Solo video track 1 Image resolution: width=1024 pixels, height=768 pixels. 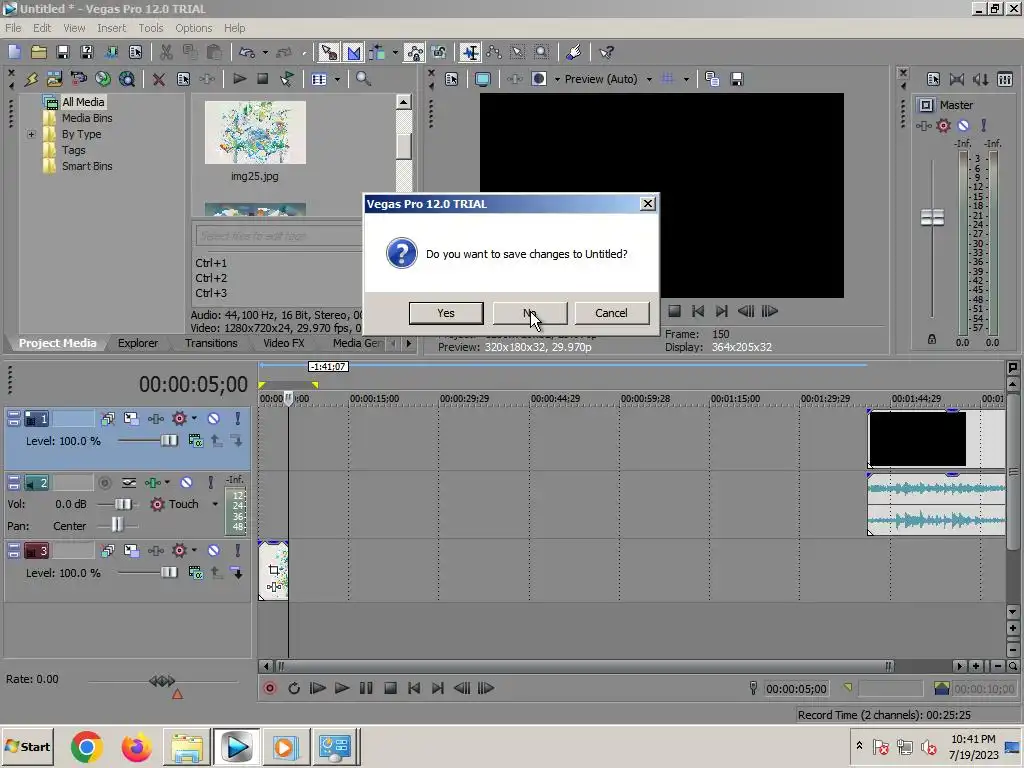coord(237,418)
